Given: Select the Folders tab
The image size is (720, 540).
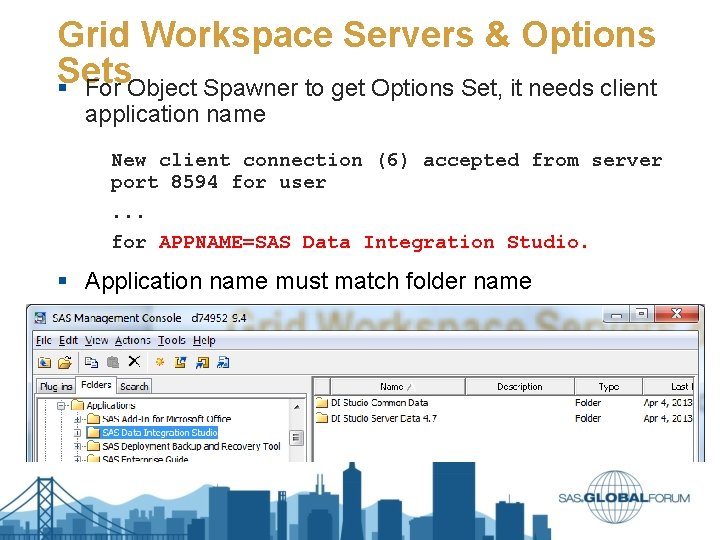Looking at the screenshot, I should pyautogui.click(x=96, y=385).
